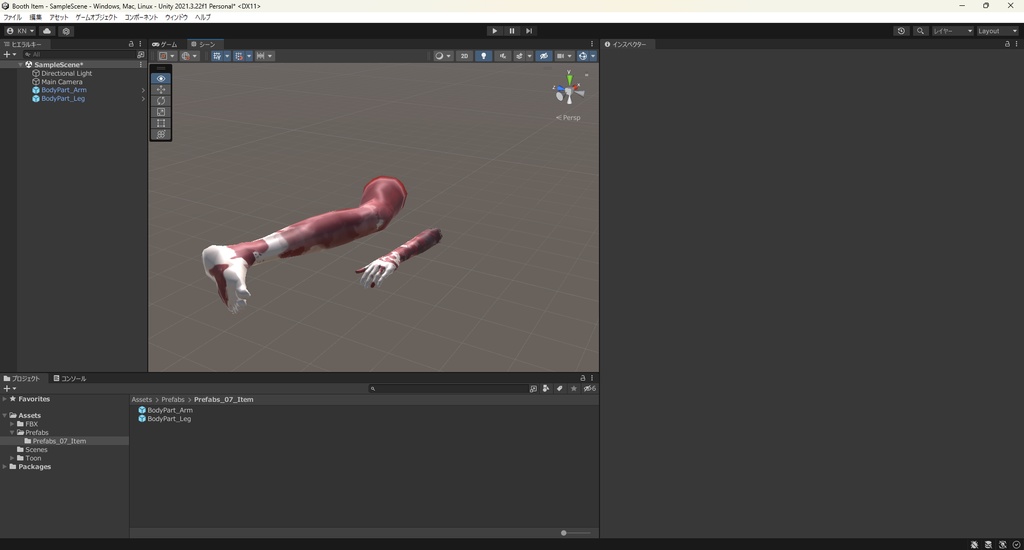Open the ファイル (File) menu
This screenshot has width=1024, height=550.
(12, 18)
